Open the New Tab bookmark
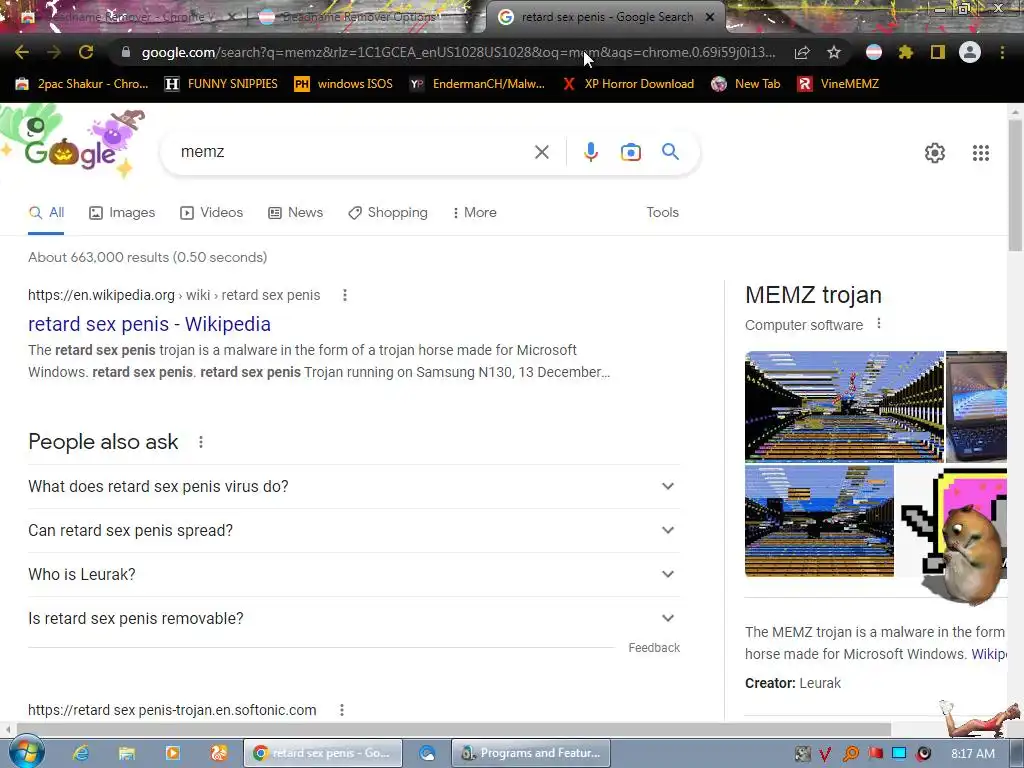Image resolution: width=1024 pixels, height=768 pixels. [x=746, y=84]
